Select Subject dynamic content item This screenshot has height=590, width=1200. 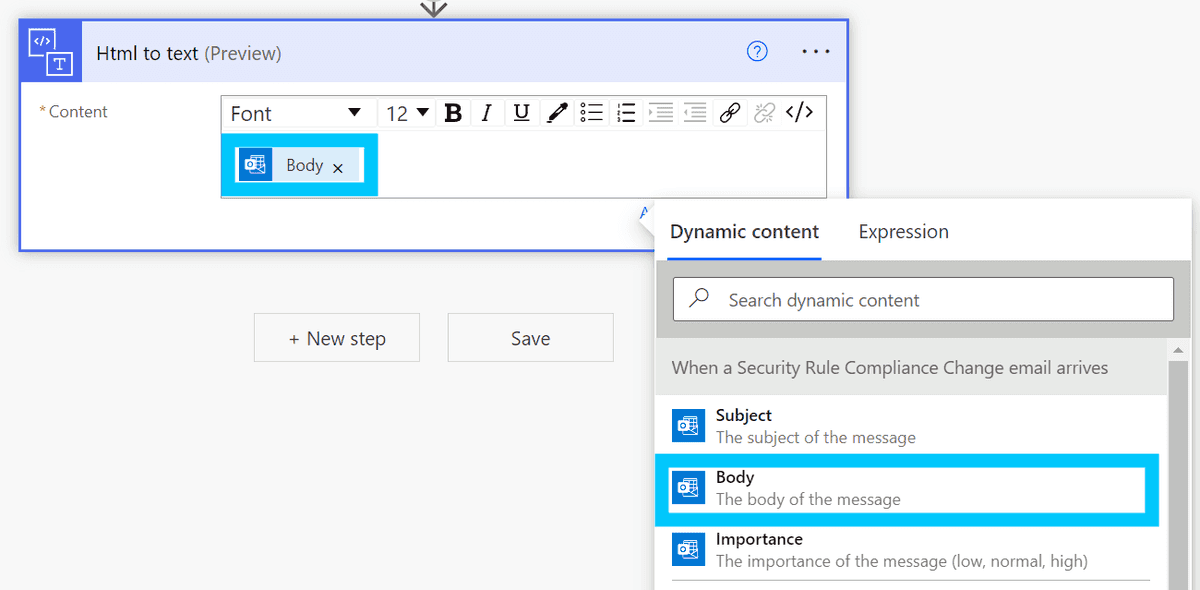point(910,426)
